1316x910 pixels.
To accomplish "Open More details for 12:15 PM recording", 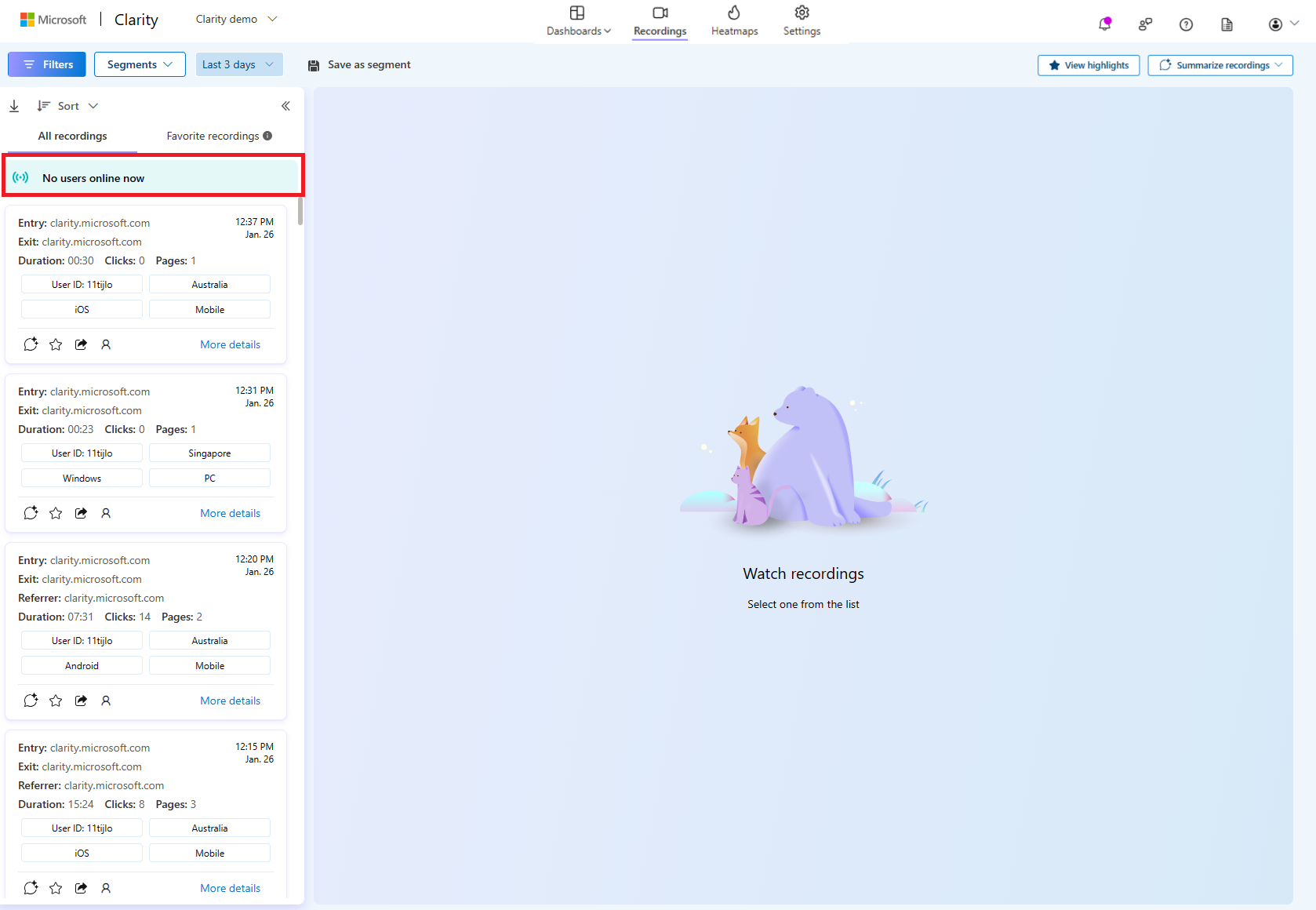I will click(x=230, y=888).
